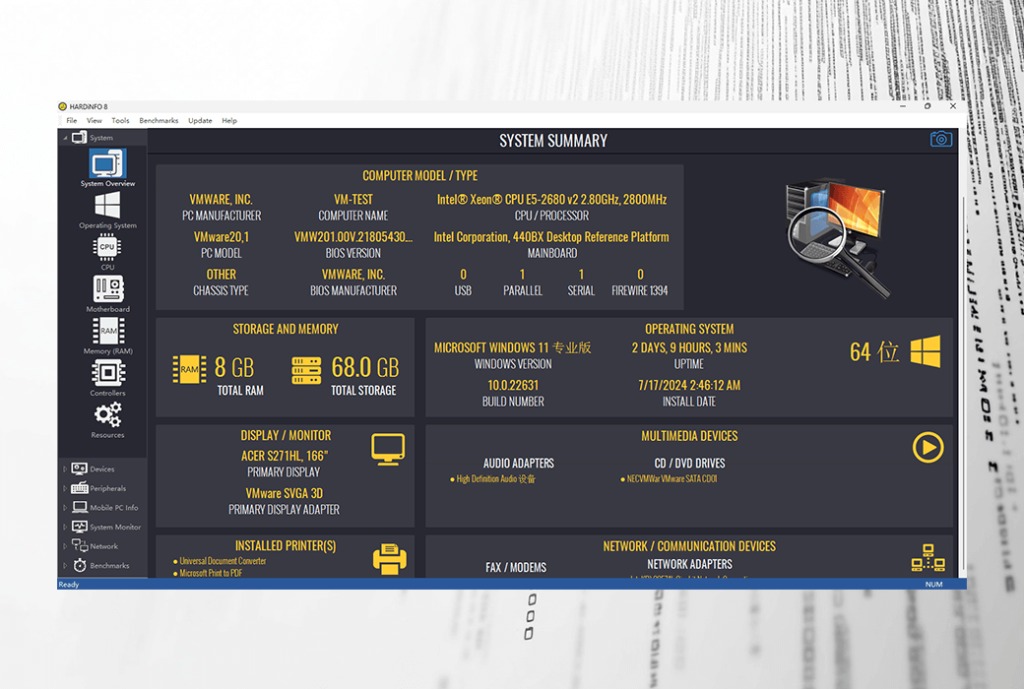
Task: Open the CPU section icon
Action: click(x=107, y=247)
